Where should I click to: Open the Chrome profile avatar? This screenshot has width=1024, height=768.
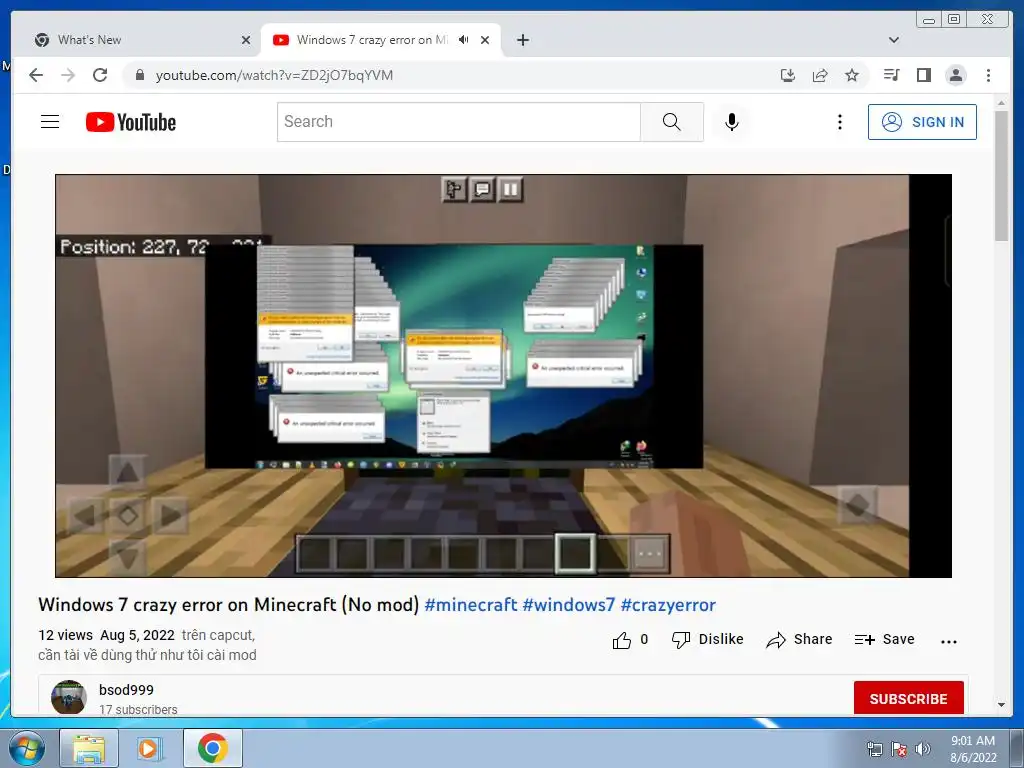[x=955, y=75]
